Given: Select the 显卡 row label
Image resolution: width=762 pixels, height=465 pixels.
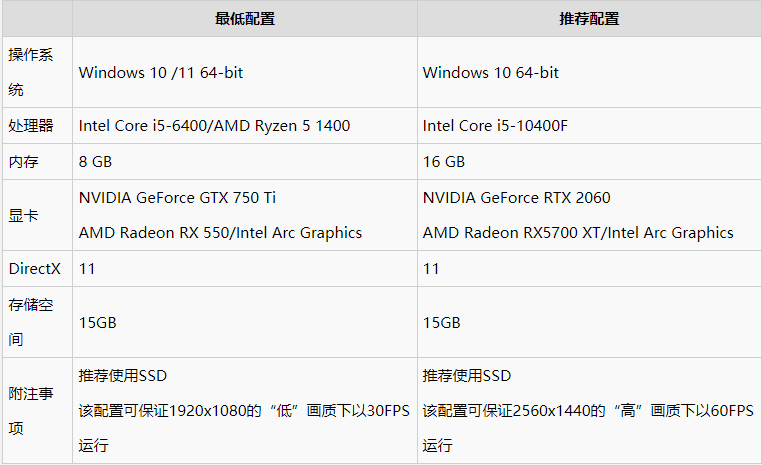Looking at the screenshot, I should click(x=23, y=215).
